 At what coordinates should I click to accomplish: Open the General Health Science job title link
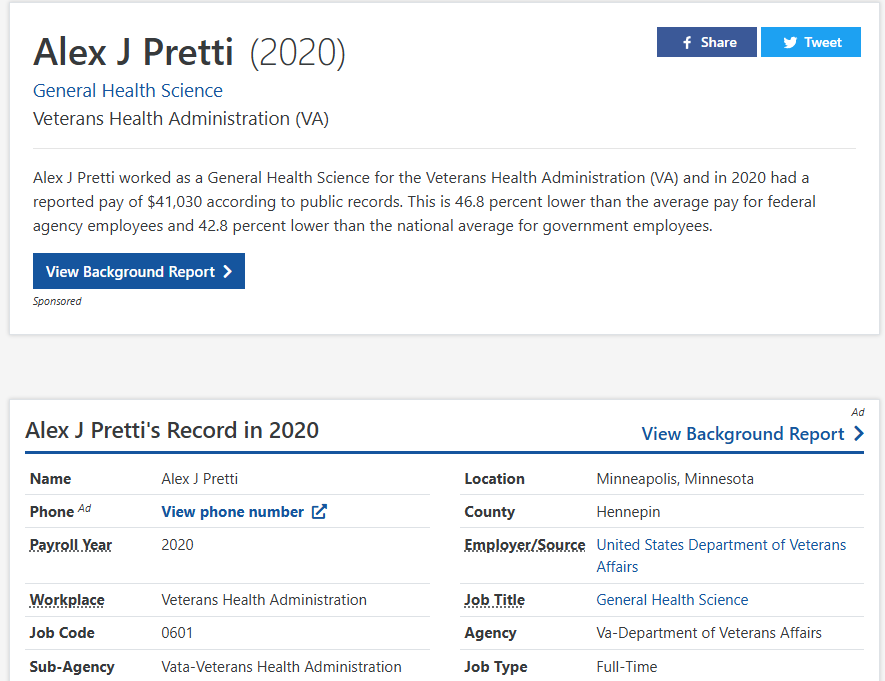[672, 600]
